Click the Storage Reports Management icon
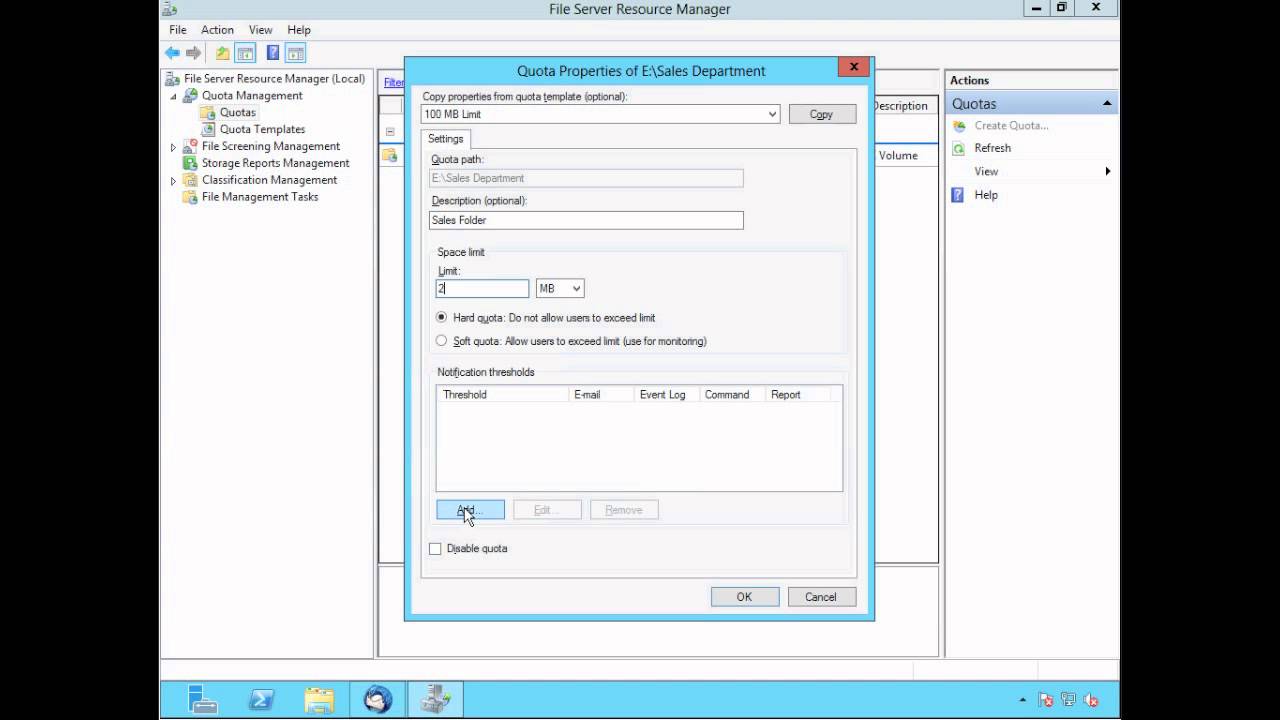 pyautogui.click(x=190, y=163)
